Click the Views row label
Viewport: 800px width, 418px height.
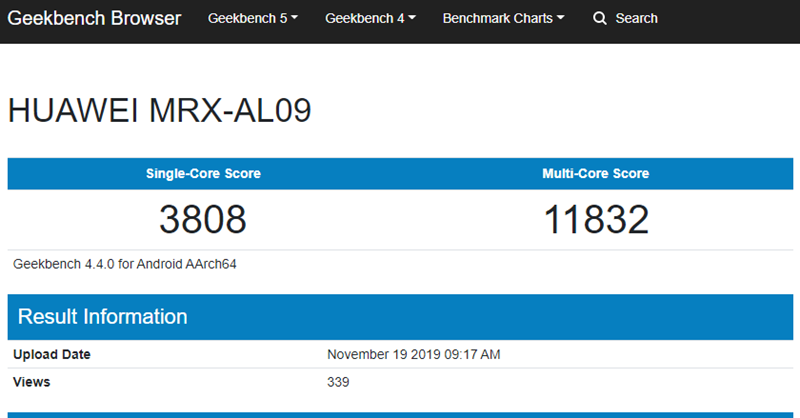pyautogui.click(x=31, y=382)
